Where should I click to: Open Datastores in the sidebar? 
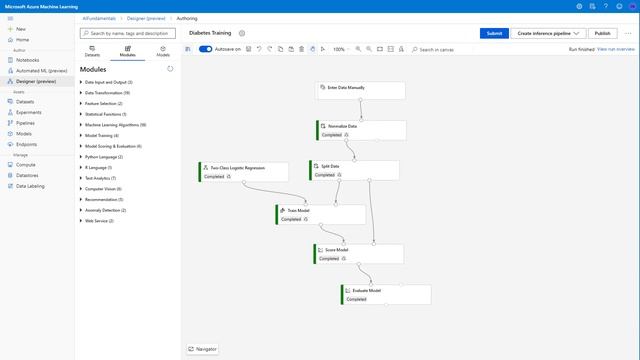pyautogui.click(x=23, y=175)
